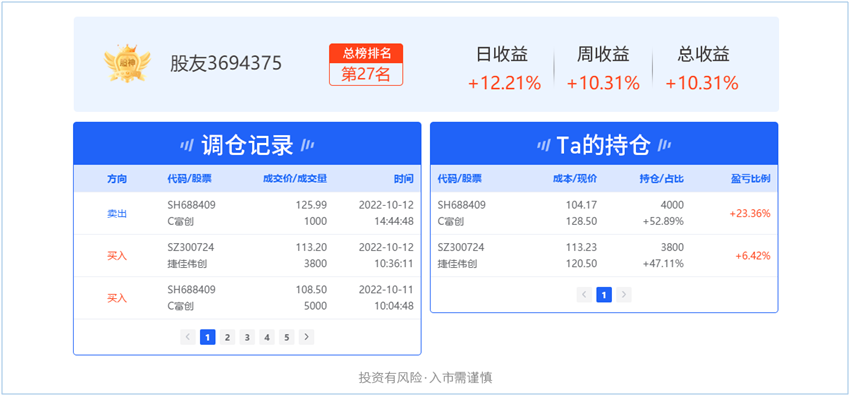Click the golden winged crown badge icon
This screenshot has height=396, width=850.
click(127, 64)
